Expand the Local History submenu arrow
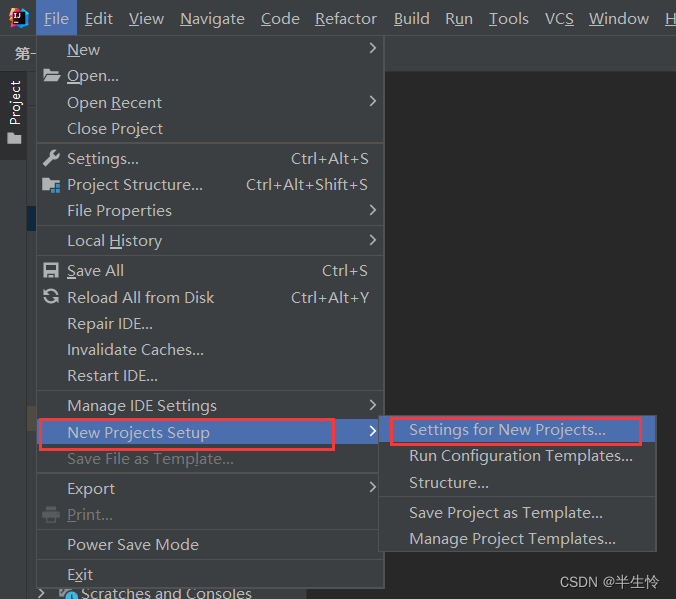This screenshot has height=599, width=676. pos(372,240)
